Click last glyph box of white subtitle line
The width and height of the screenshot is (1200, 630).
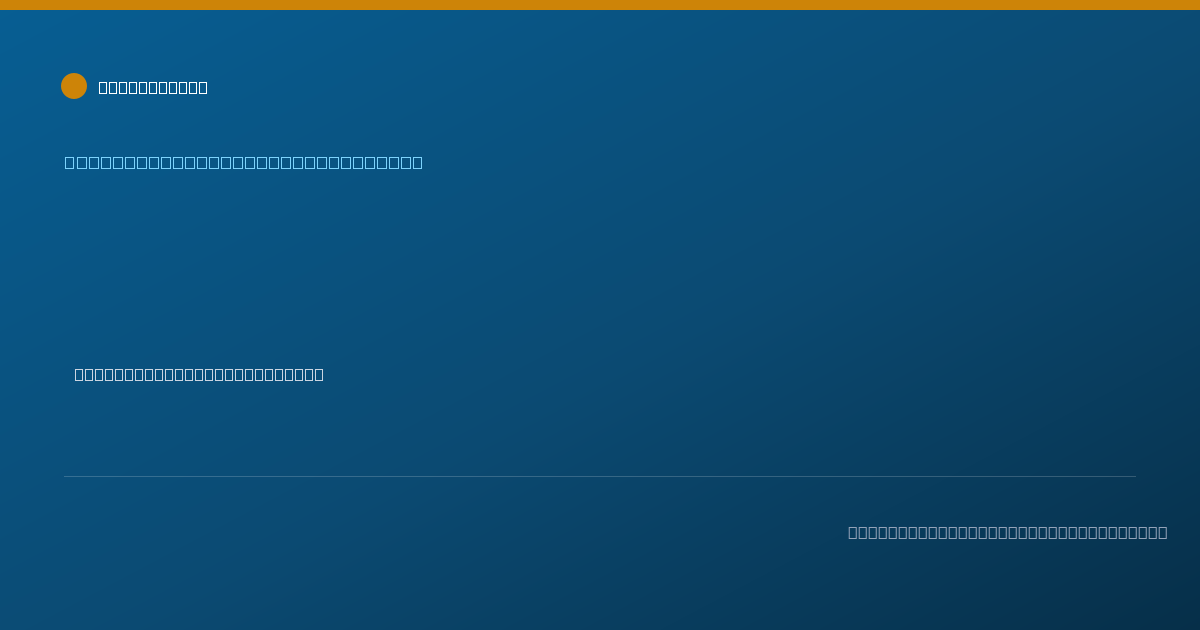click(318, 374)
